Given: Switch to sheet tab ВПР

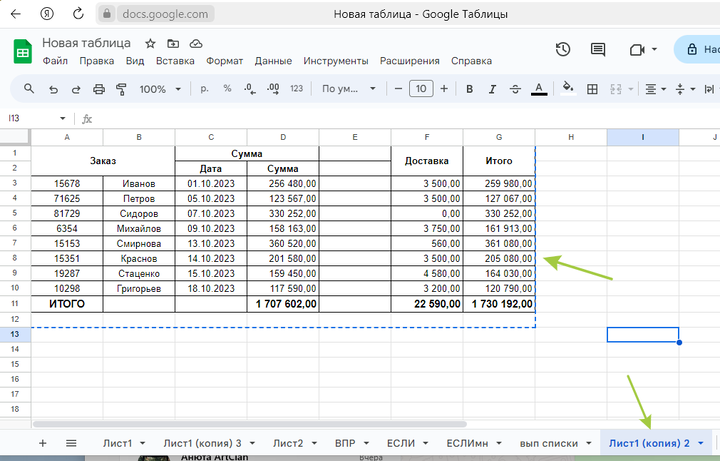Looking at the screenshot, I should (x=345, y=443).
